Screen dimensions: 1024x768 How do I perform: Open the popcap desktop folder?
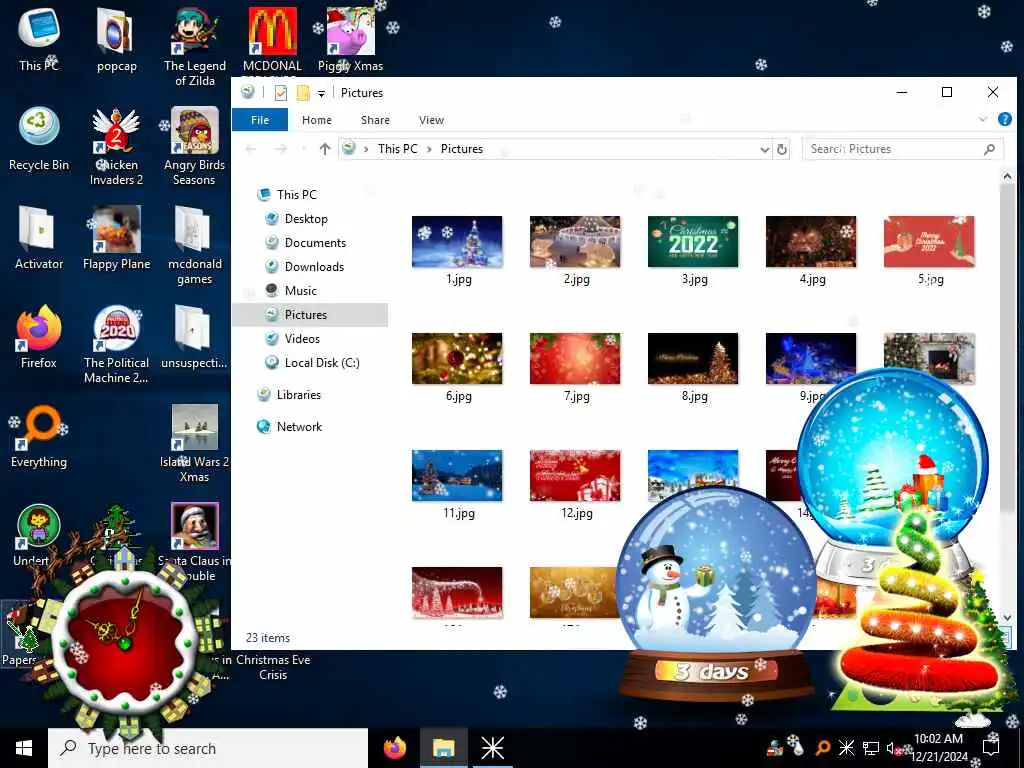[116, 38]
